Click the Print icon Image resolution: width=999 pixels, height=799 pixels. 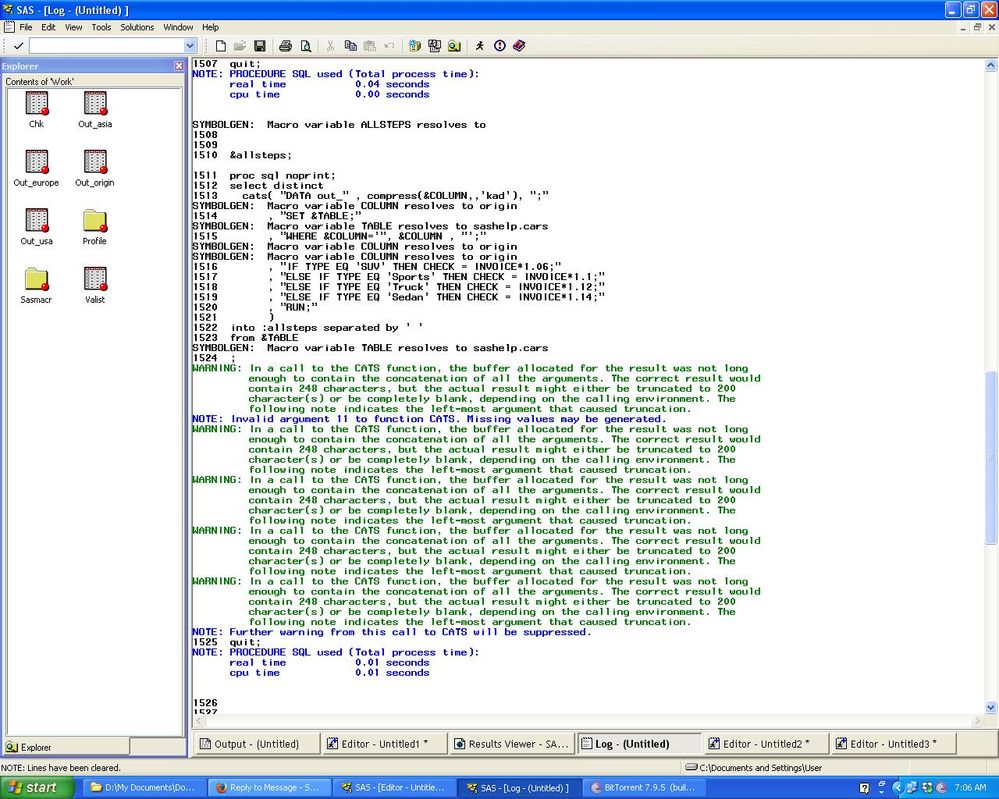point(285,46)
